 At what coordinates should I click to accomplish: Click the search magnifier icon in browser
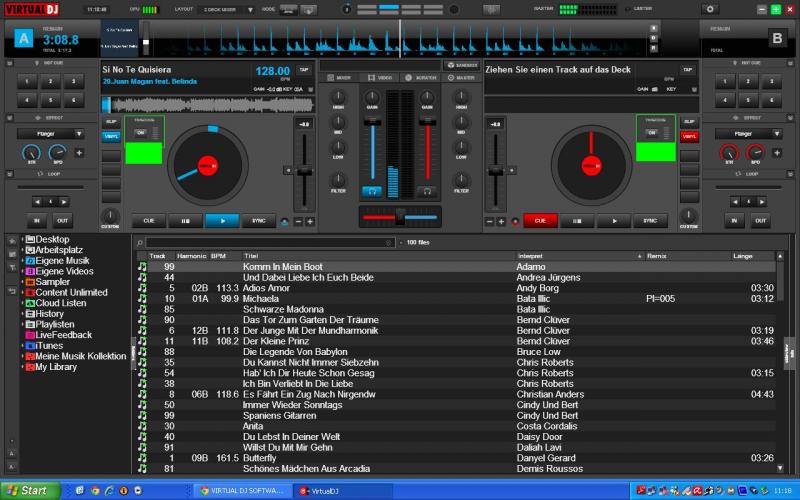[141, 242]
